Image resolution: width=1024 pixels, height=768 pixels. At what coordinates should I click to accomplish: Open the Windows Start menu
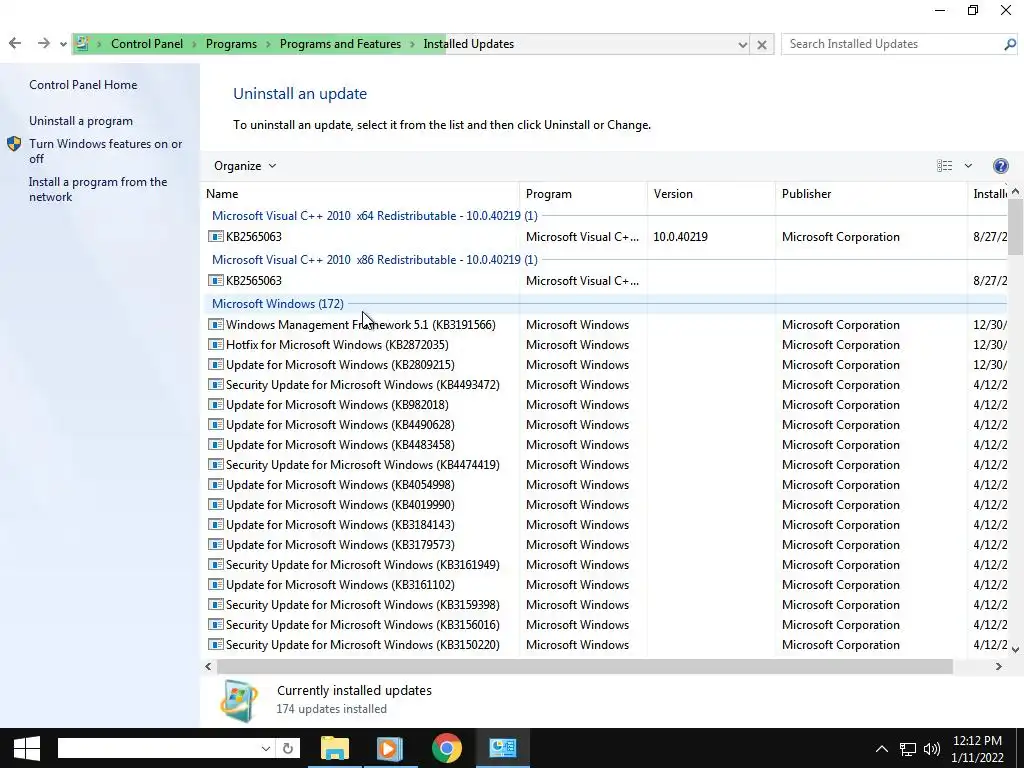(26, 748)
